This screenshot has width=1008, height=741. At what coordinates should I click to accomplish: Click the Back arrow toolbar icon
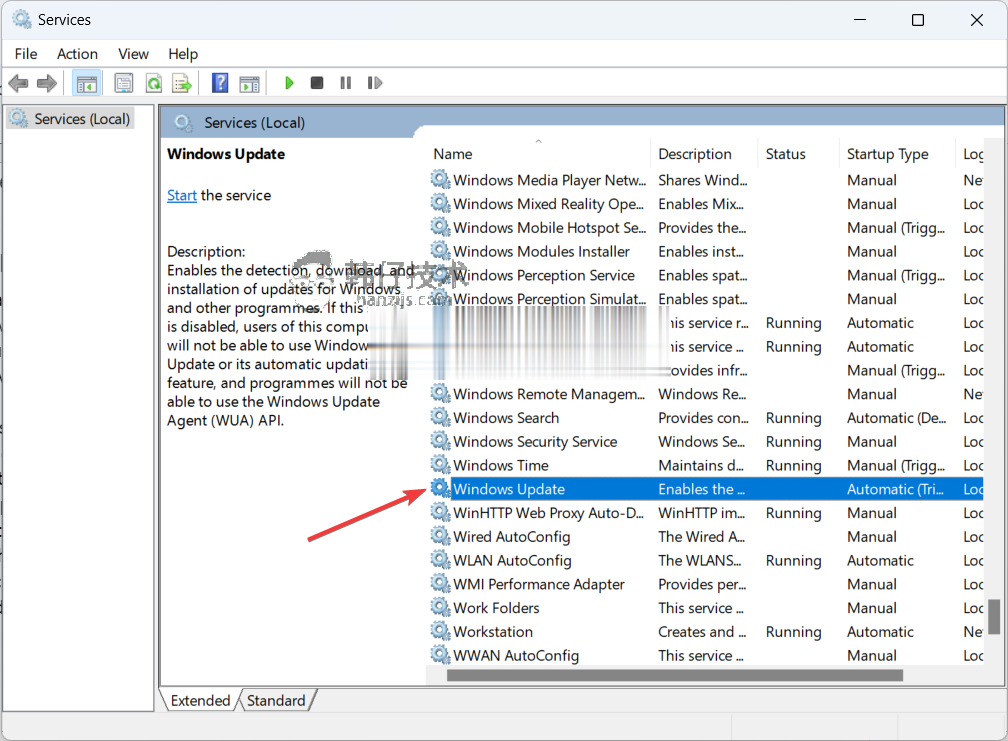click(19, 83)
